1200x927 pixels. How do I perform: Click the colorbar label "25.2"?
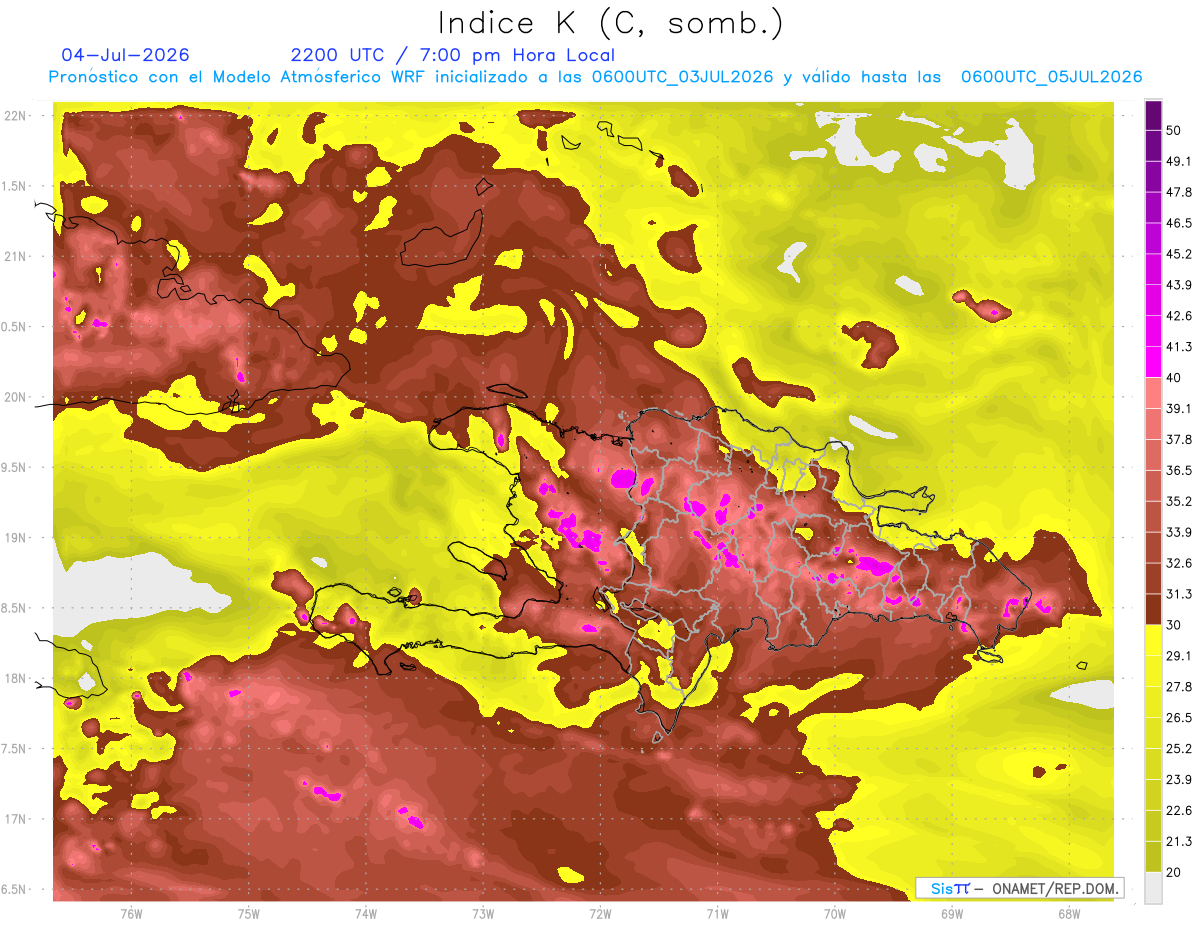1179,749
